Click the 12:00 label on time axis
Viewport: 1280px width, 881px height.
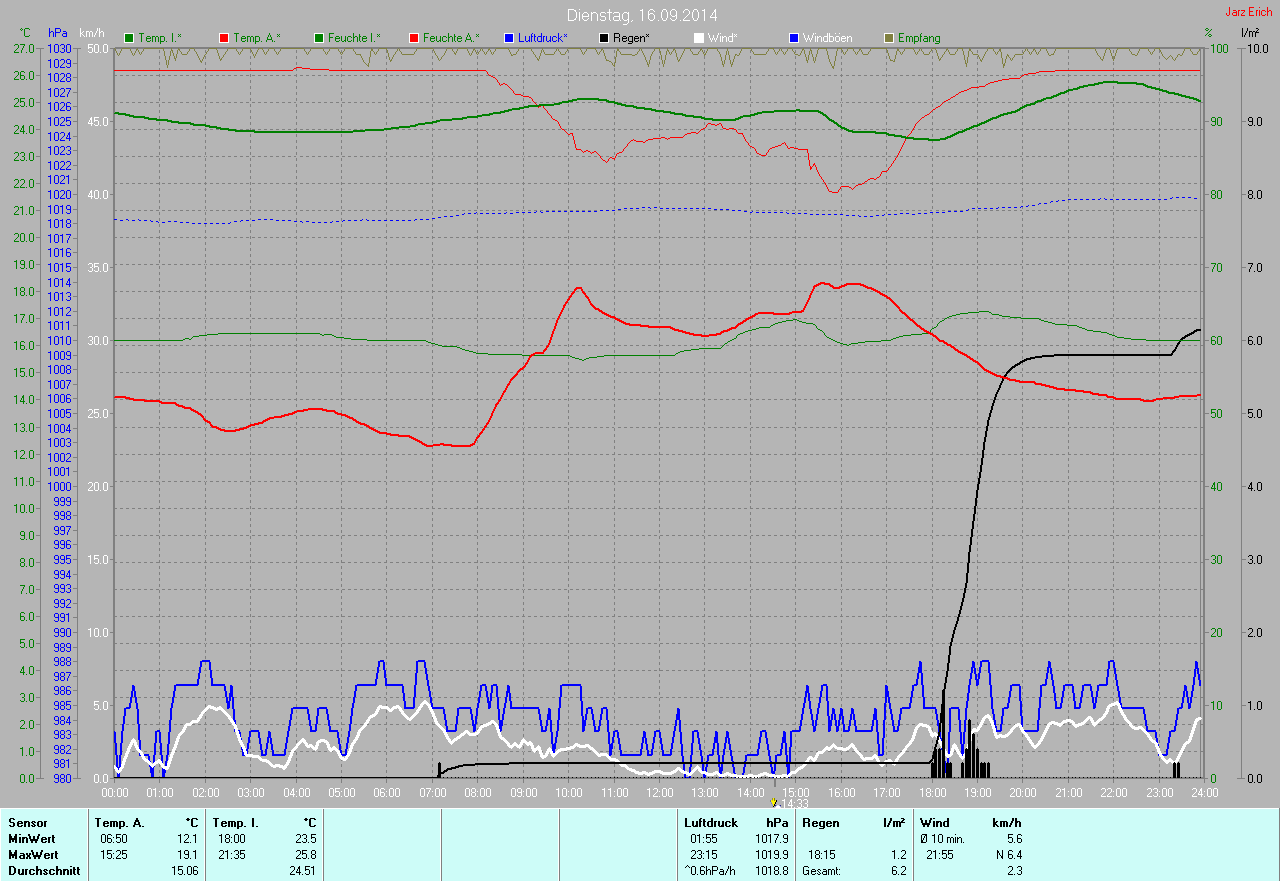pyautogui.click(x=660, y=792)
